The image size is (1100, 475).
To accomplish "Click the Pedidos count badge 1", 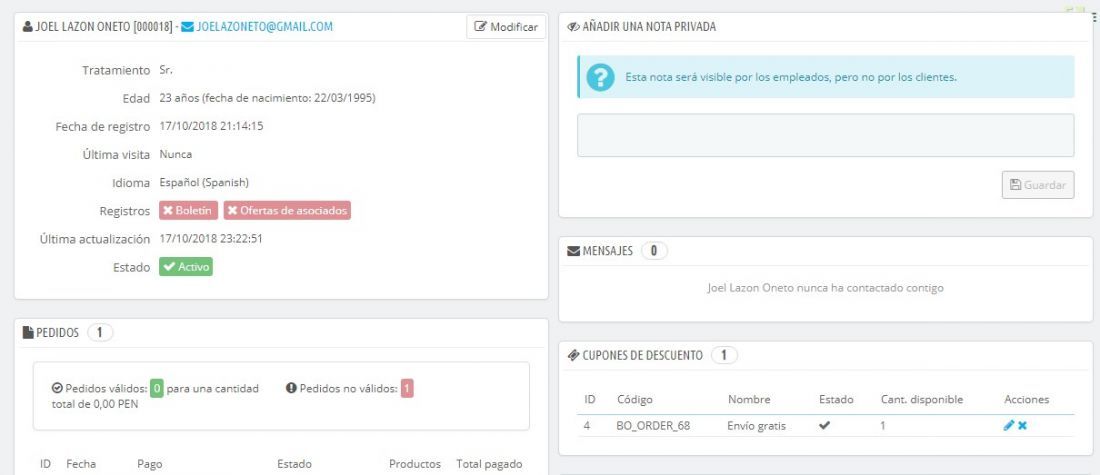I will click(x=100, y=333).
